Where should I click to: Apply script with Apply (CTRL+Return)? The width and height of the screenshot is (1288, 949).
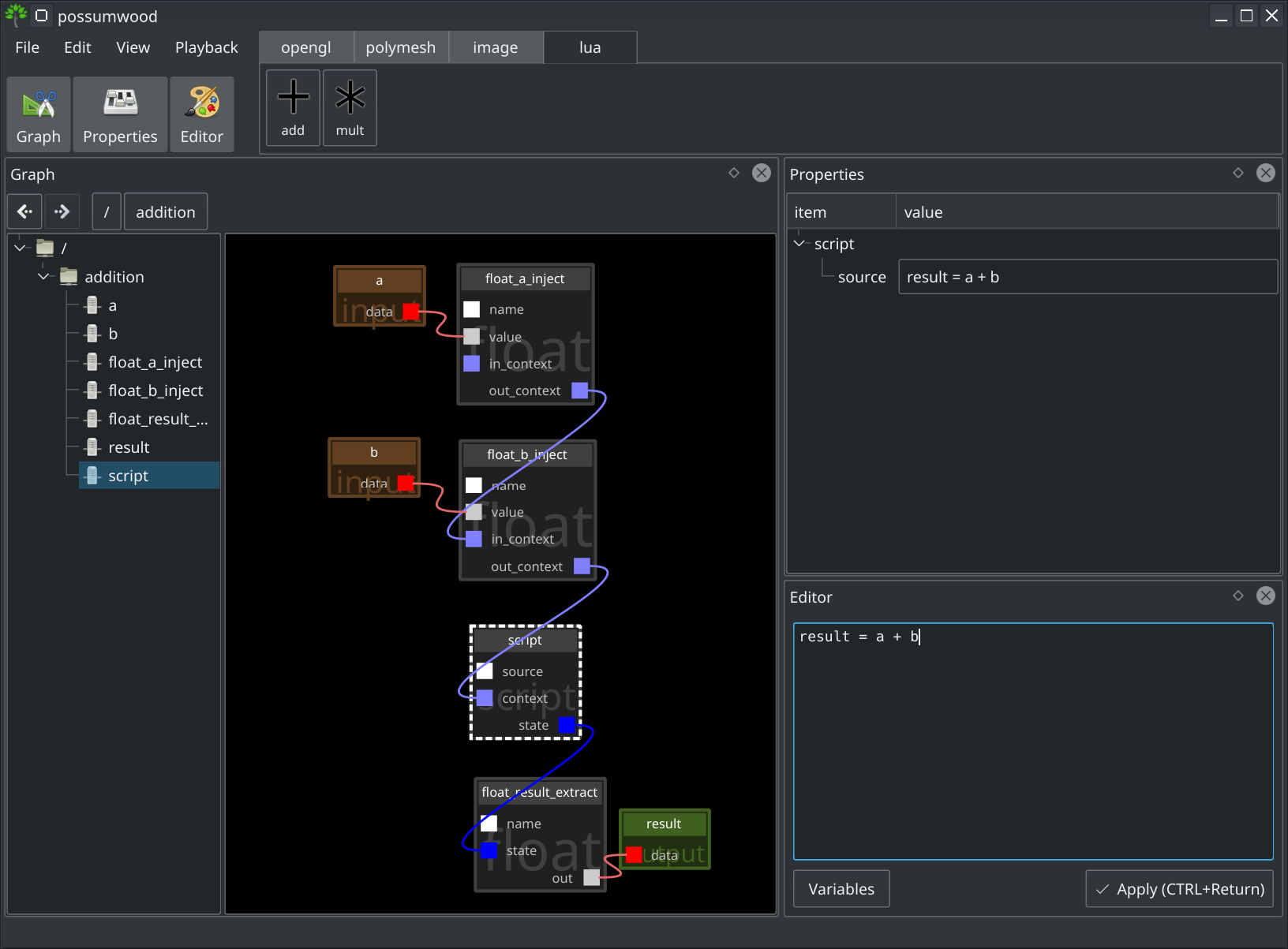(x=1180, y=889)
